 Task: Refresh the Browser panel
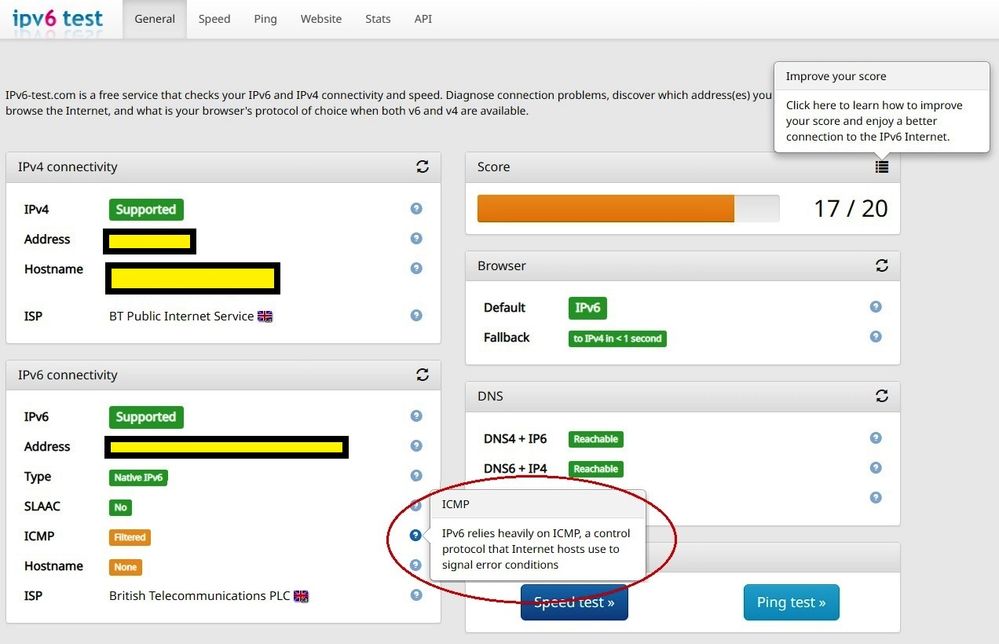click(x=881, y=266)
